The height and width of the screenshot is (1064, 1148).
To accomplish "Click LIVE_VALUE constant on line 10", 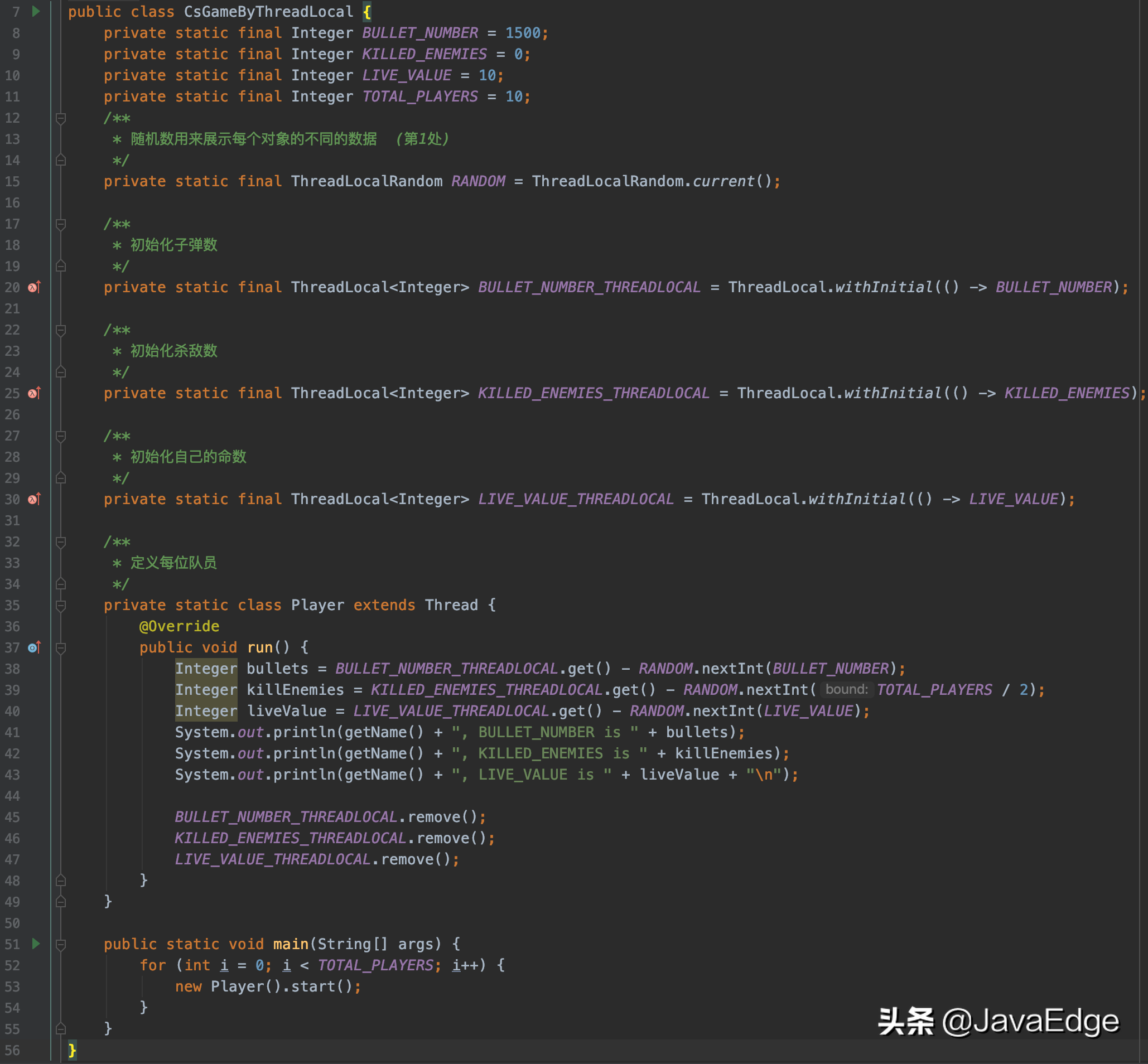I will [x=407, y=75].
